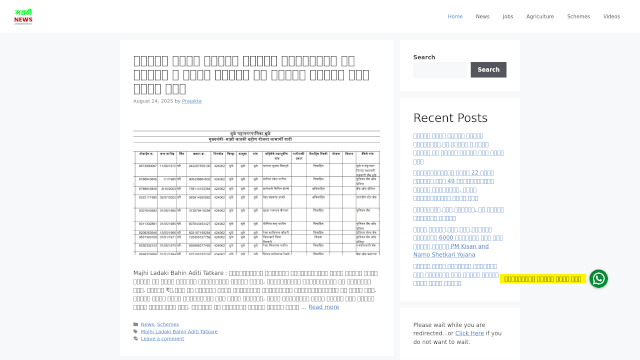Open the main article headline
The width and height of the screenshot is (640, 360).
coord(251,75)
